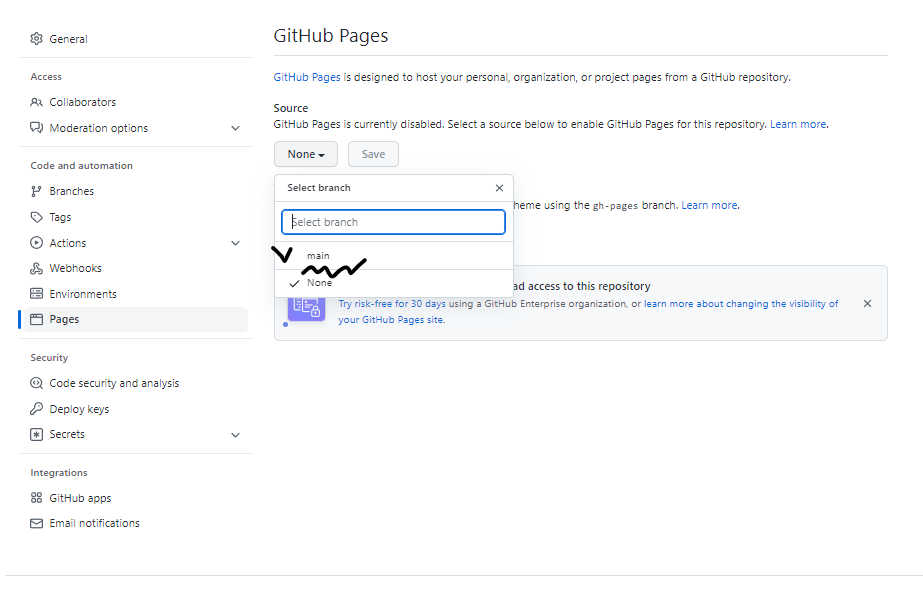Click the Collaborators people icon
The image size is (923, 589).
pyautogui.click(x=36, y=102)
